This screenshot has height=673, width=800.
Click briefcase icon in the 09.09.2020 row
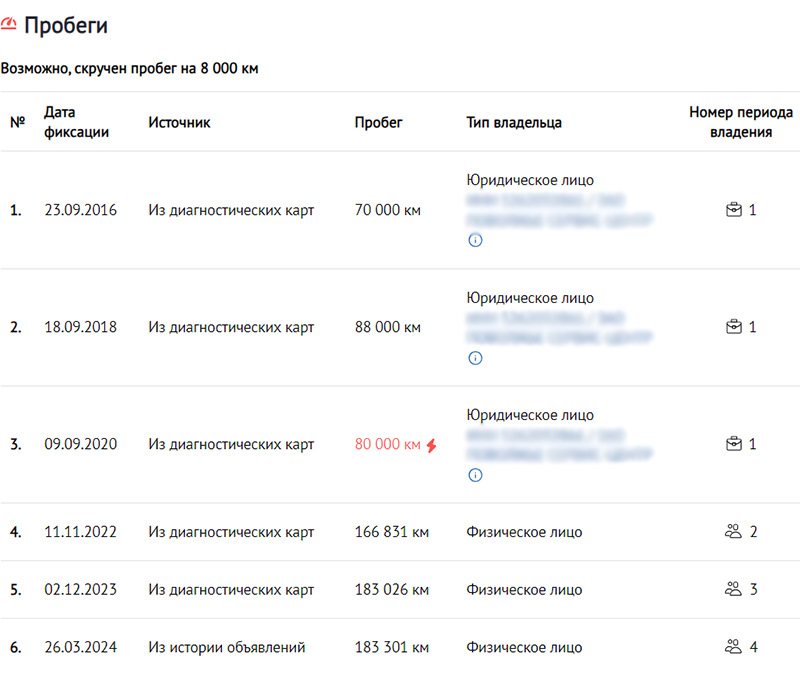[734, 444]
